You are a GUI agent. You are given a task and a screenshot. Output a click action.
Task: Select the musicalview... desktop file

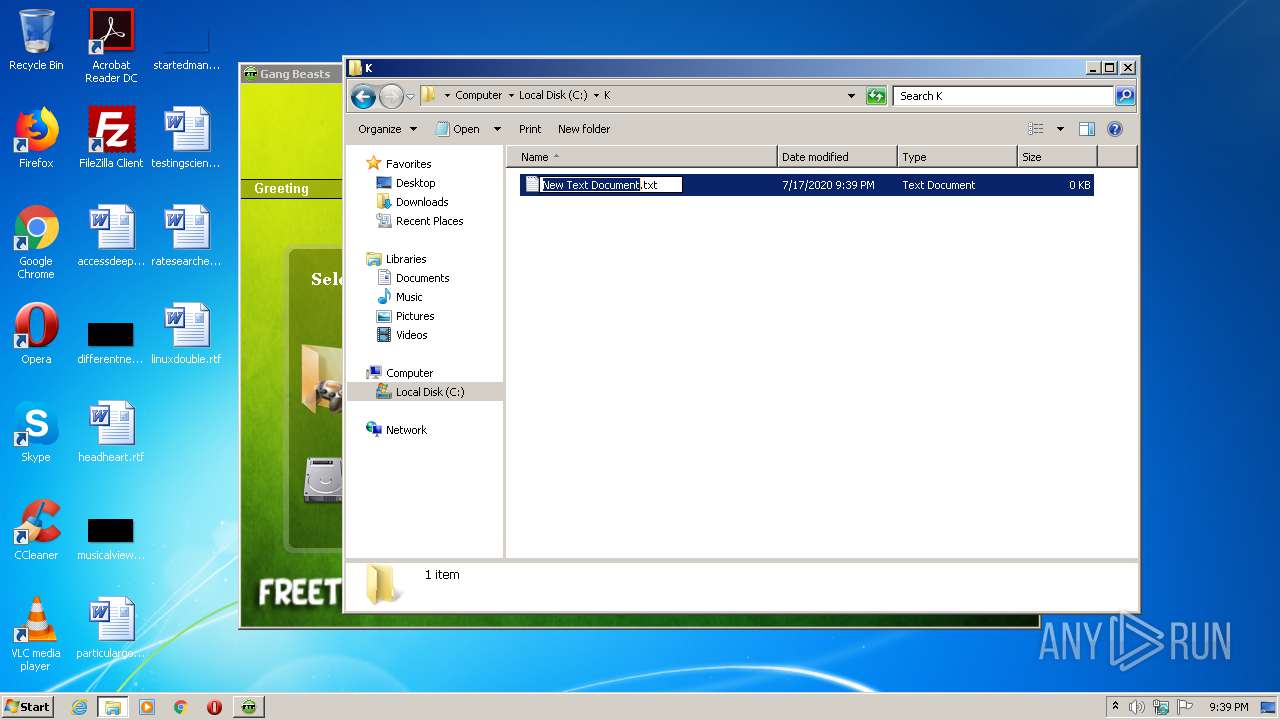click(111, 537)
